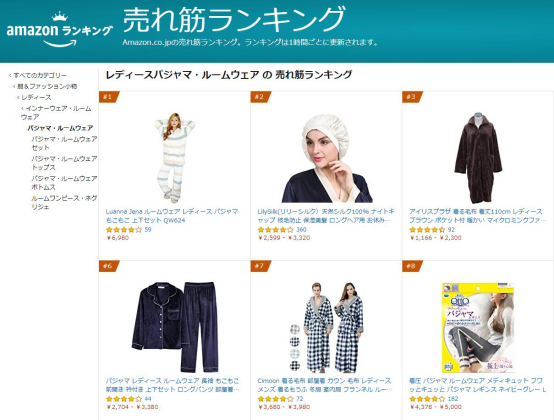Open Cimoon 着る毛布 product title link

pos(325,385)
